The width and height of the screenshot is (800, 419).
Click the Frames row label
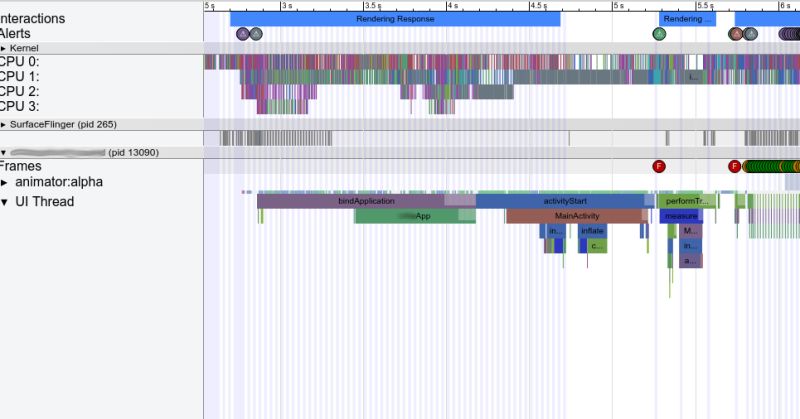20,166
